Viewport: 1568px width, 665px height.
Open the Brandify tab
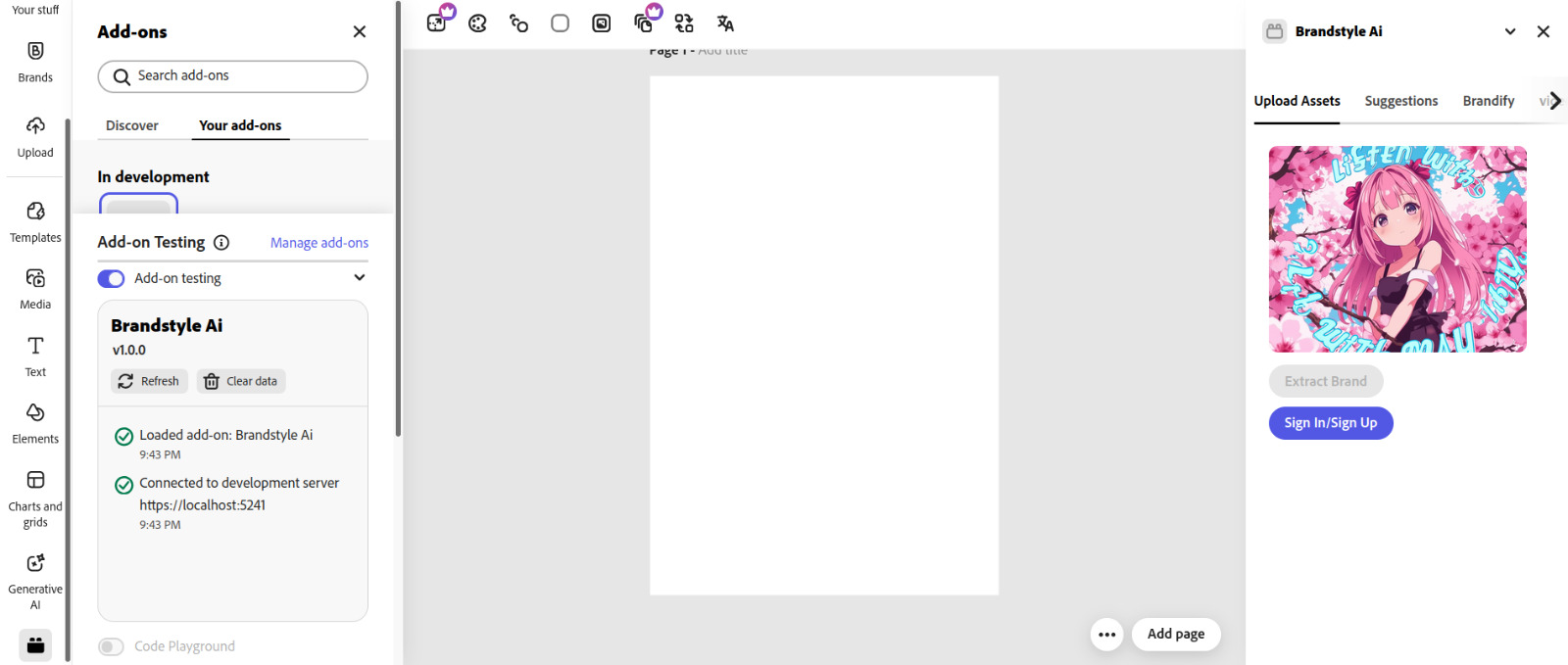pyautogui.click(x=1489, y=101)
